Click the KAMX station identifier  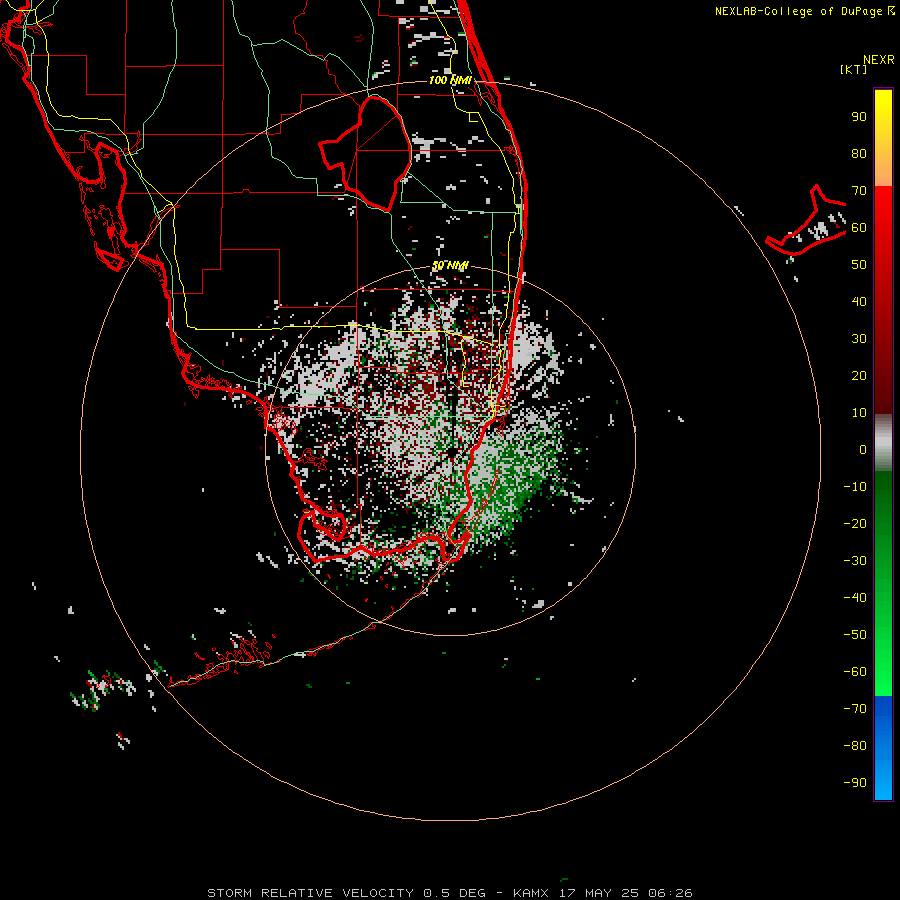coord(531,893)
